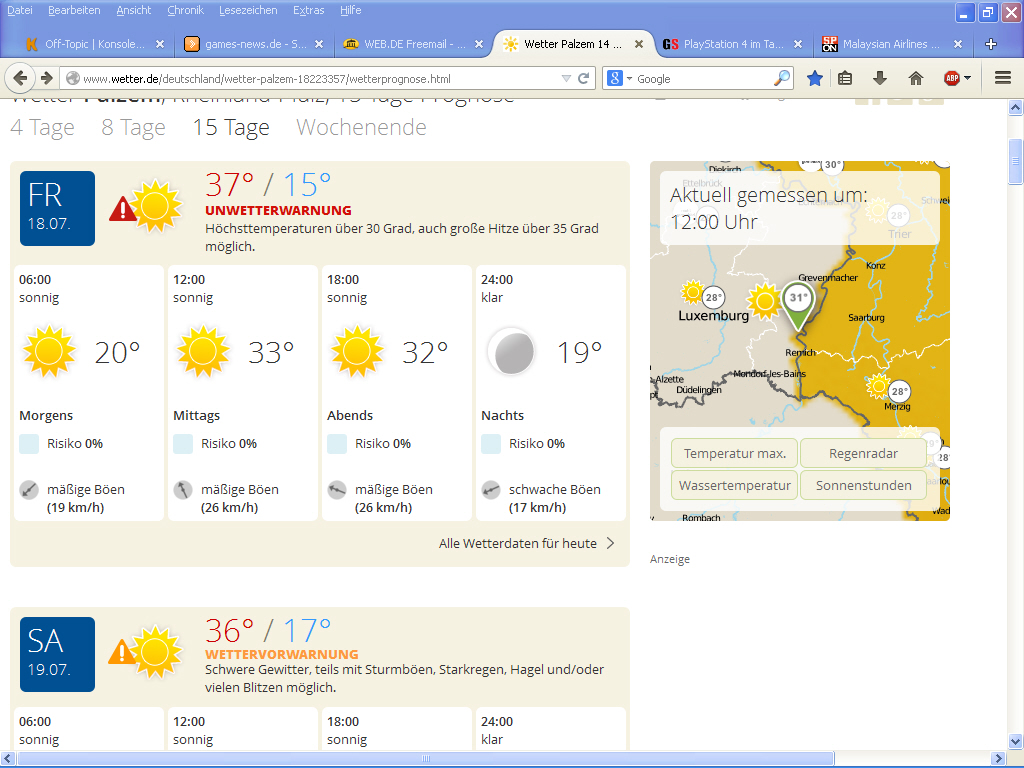Viewport: 1024px width, 768px height.
Task: Open the search engine selector dropdown
Action: pyautogui.click(x=620, y=78)
